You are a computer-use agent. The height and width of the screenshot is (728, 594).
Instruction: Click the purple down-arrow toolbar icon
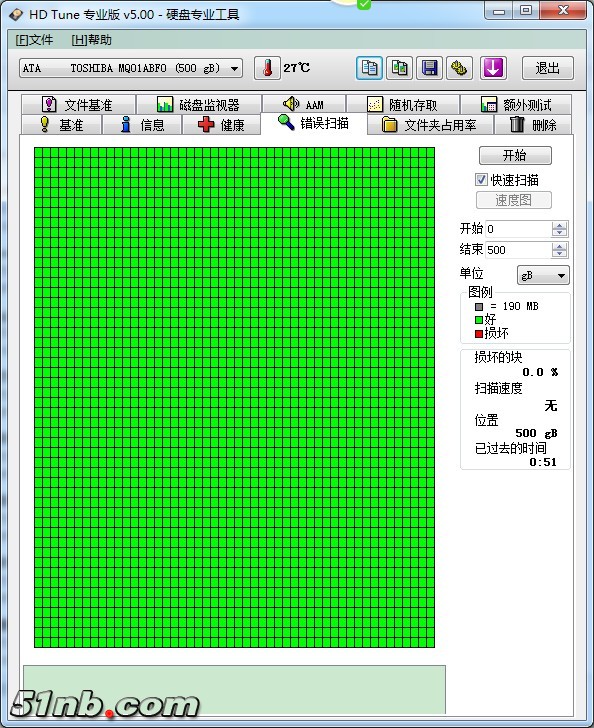tap(493, 68)
